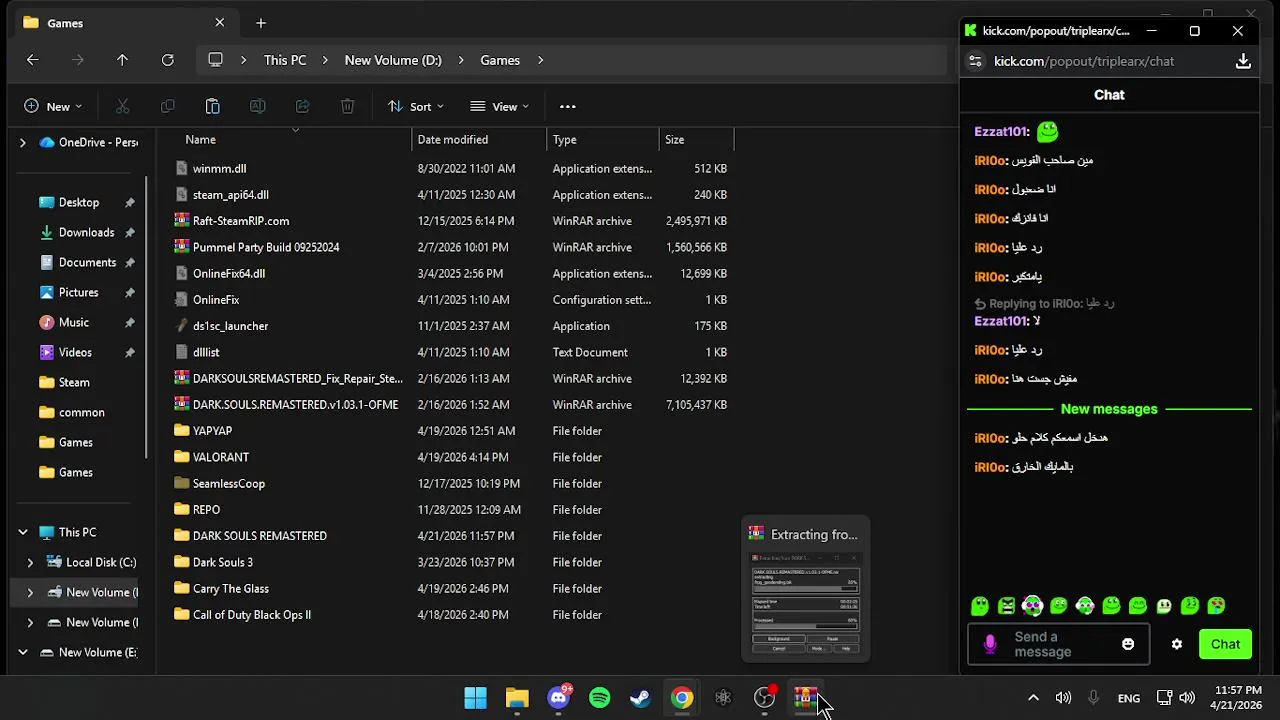Click purple microphone icon in chat input
1280x720 pixels.
click(990, 644)
